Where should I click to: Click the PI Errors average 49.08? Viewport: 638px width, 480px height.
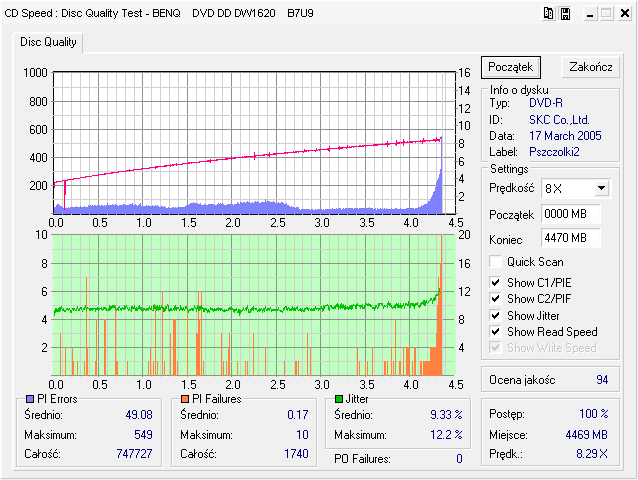click(x=139, y=415)
